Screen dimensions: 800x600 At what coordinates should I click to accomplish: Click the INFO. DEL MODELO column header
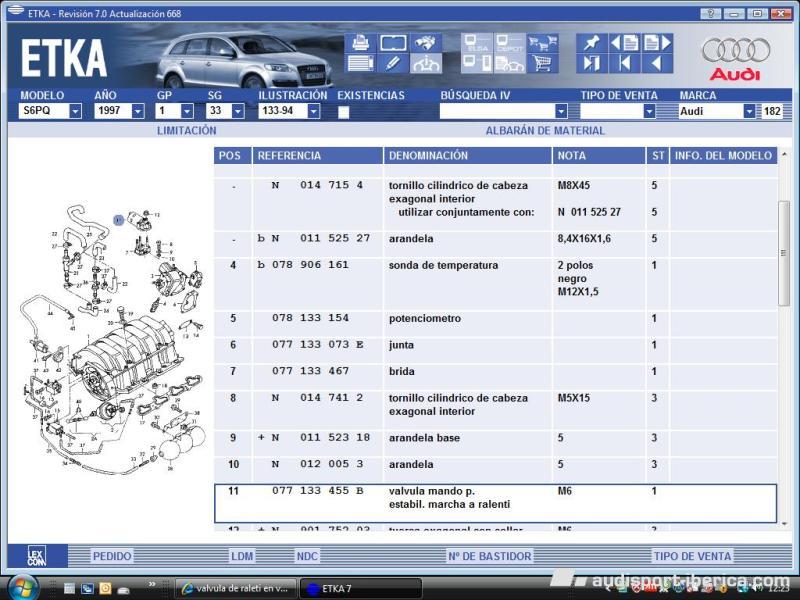pos(723,156)
